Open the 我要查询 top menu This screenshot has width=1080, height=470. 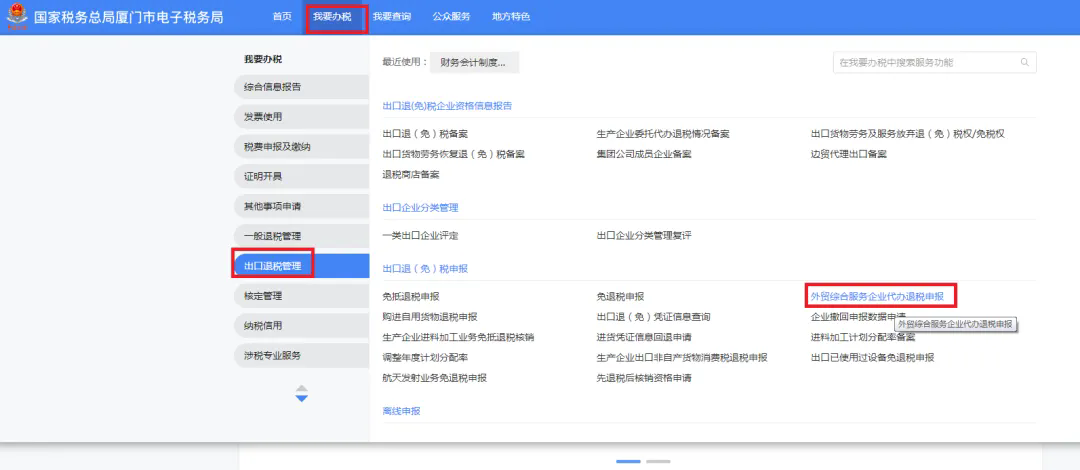click(392, 17)
